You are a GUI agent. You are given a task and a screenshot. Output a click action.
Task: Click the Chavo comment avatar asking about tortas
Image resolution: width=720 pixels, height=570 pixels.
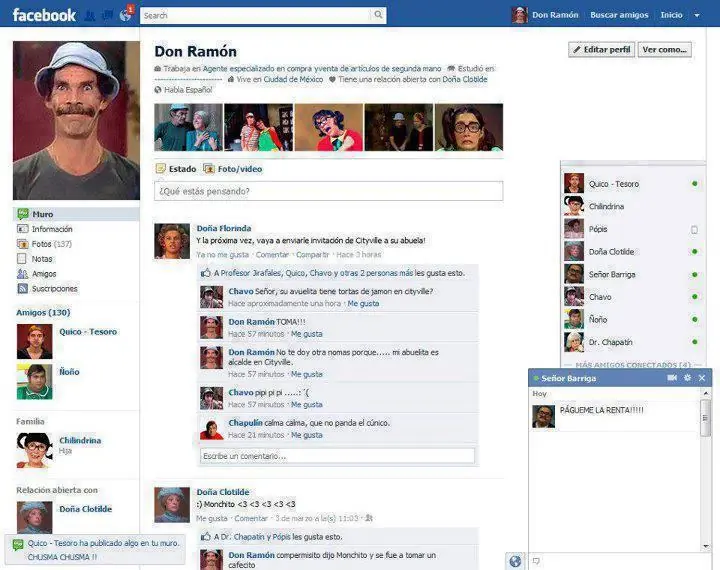[x=211, y=297]
